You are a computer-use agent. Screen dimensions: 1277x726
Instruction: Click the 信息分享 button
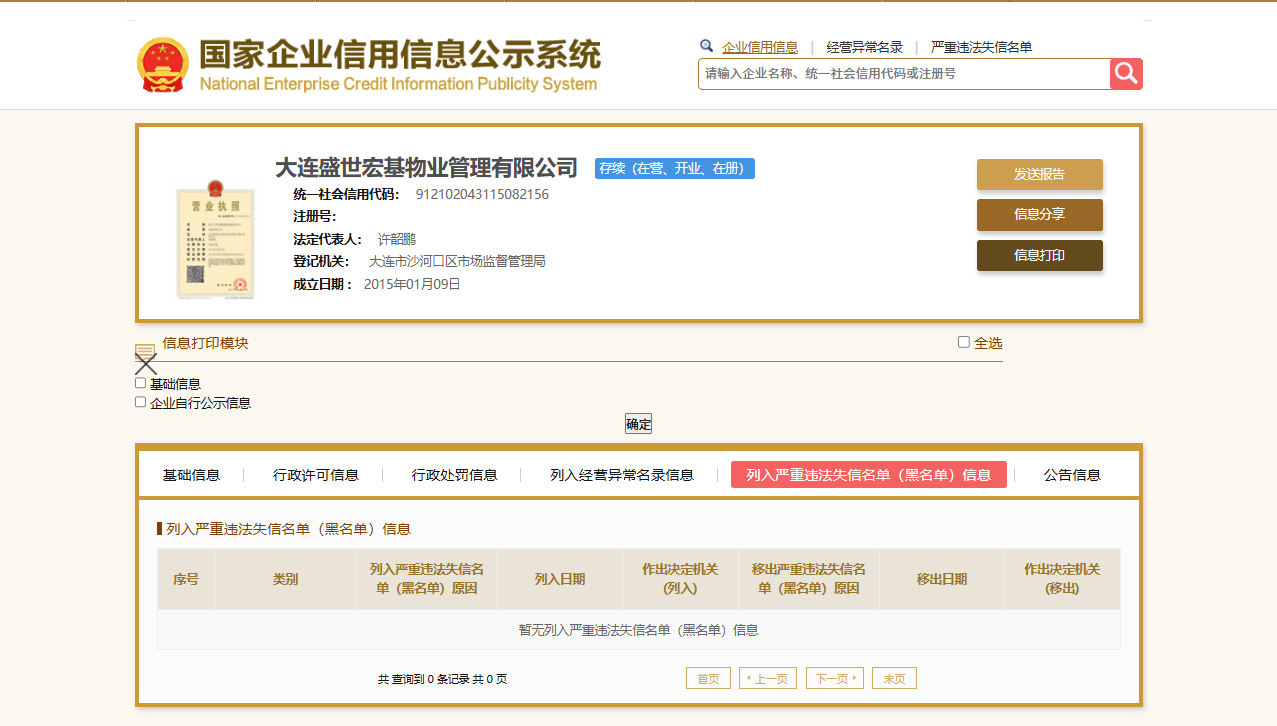(x=1039, y=215)
